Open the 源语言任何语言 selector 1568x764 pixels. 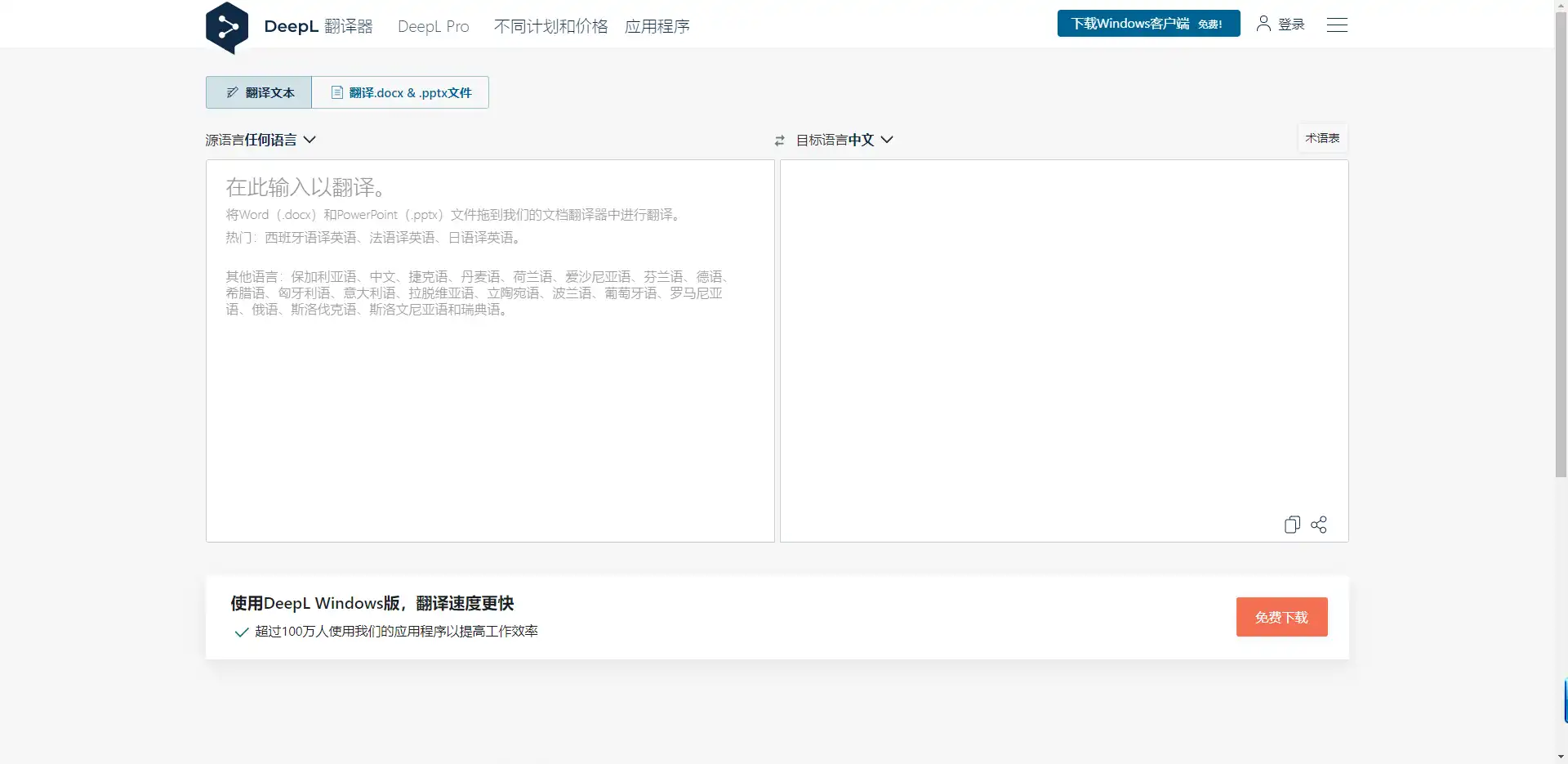coord(261,140)
